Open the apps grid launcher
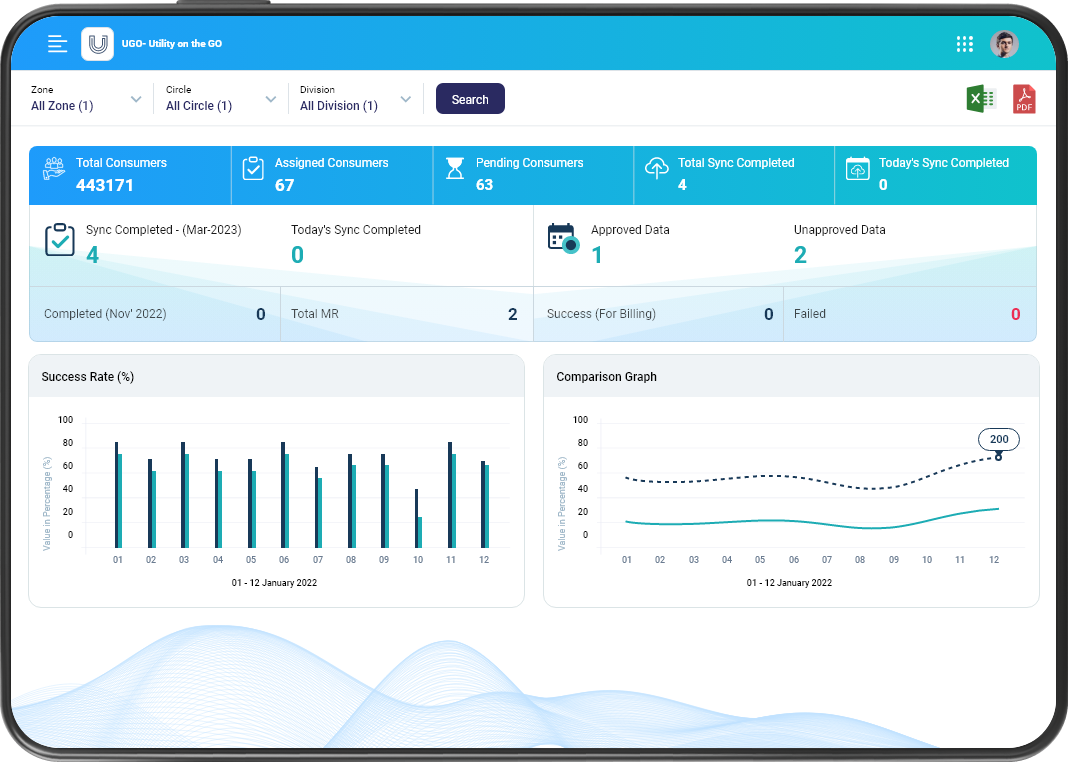The image size is (1068, 762). point(964,44)
